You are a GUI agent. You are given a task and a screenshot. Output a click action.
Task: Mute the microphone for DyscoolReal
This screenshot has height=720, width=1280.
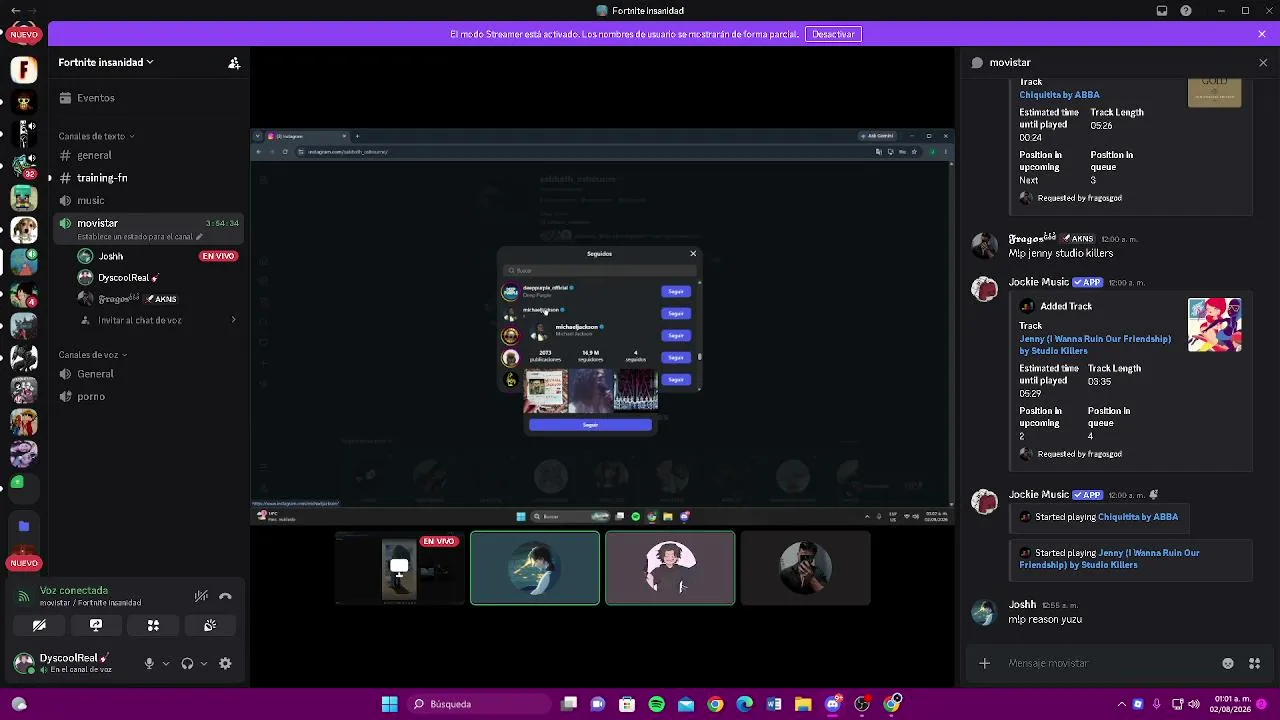149,663
